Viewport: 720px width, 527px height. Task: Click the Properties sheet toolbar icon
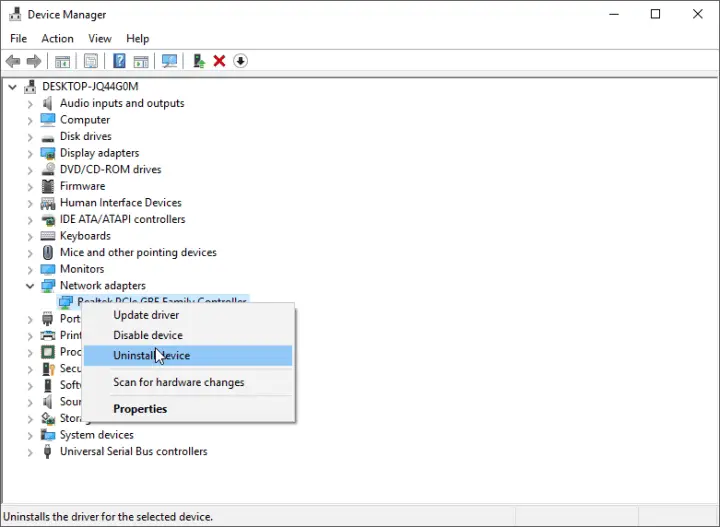(x=91, y=61)
